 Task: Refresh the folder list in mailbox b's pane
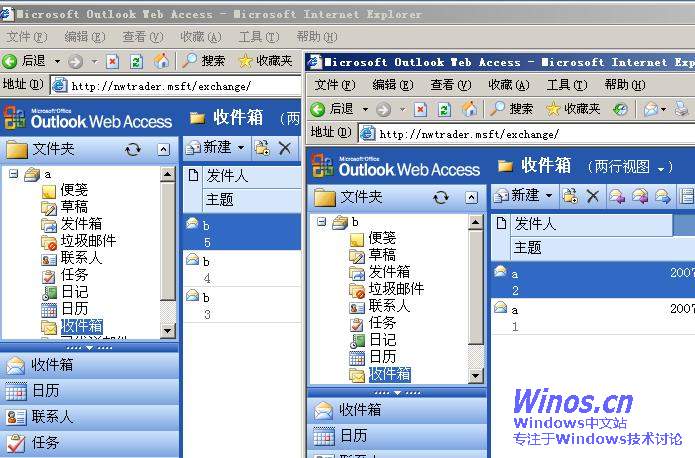(x=440, y=198)
